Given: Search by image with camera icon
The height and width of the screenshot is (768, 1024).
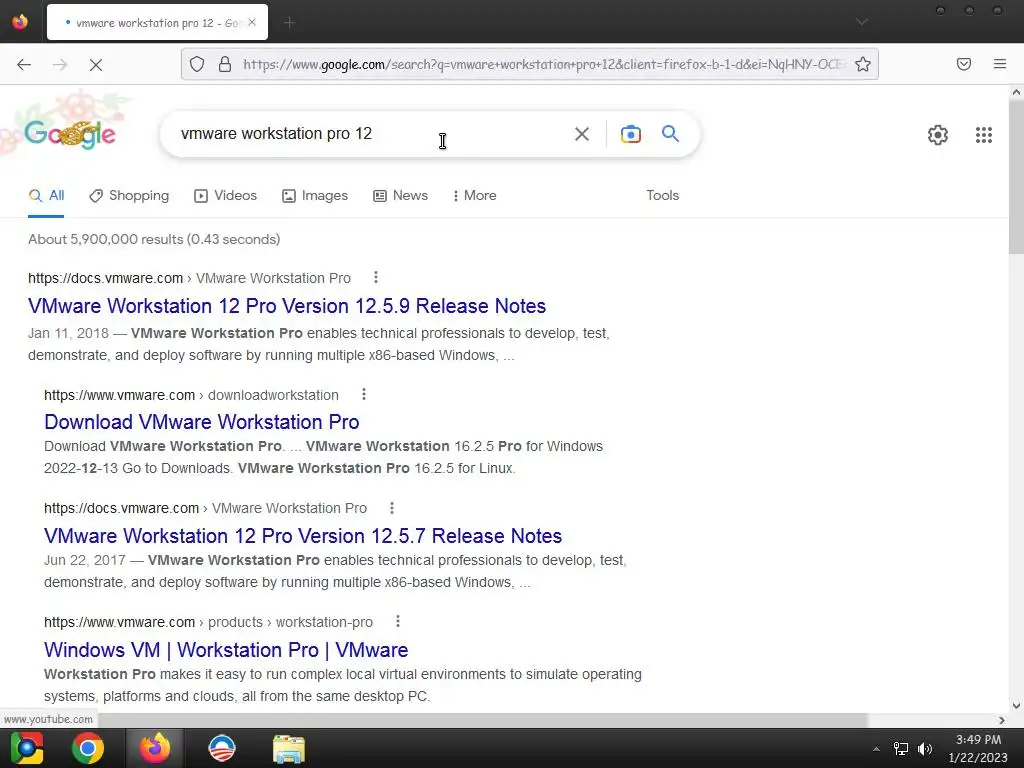Looking at the screenshot, I should point(630,134).
